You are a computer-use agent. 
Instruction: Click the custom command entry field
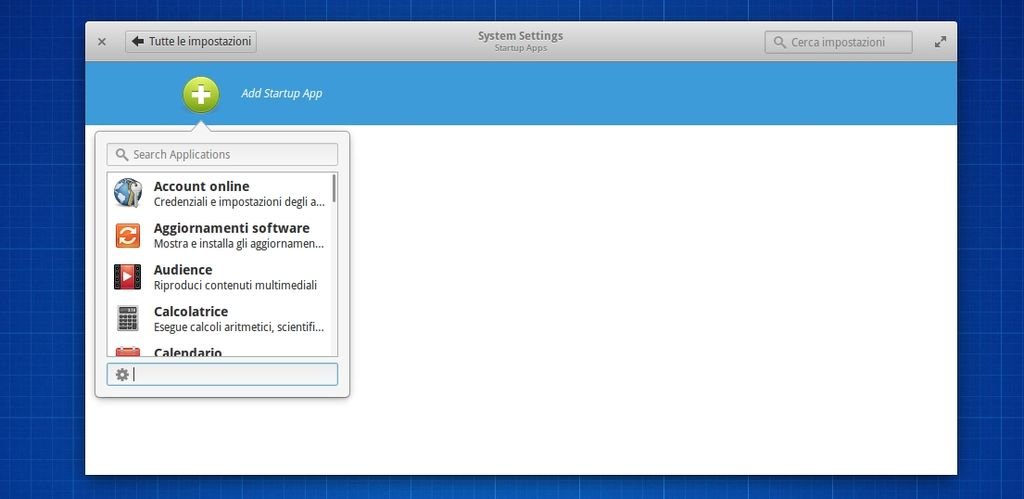click(x=222, y=374)
